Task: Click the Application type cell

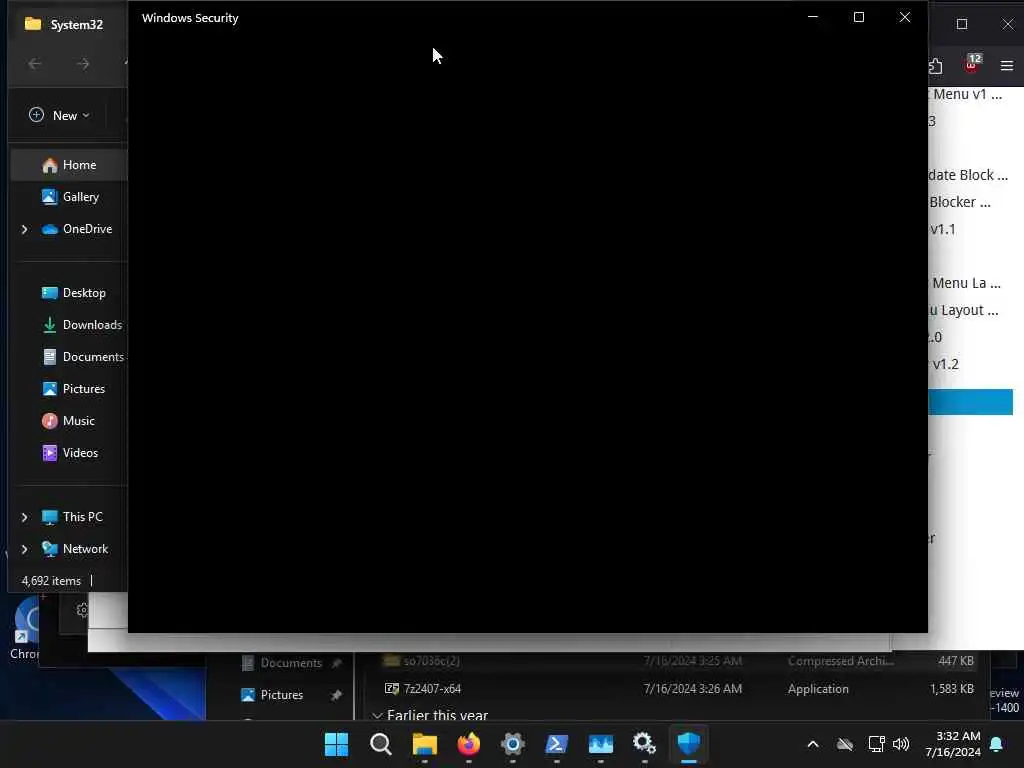Action: [818, 689]
